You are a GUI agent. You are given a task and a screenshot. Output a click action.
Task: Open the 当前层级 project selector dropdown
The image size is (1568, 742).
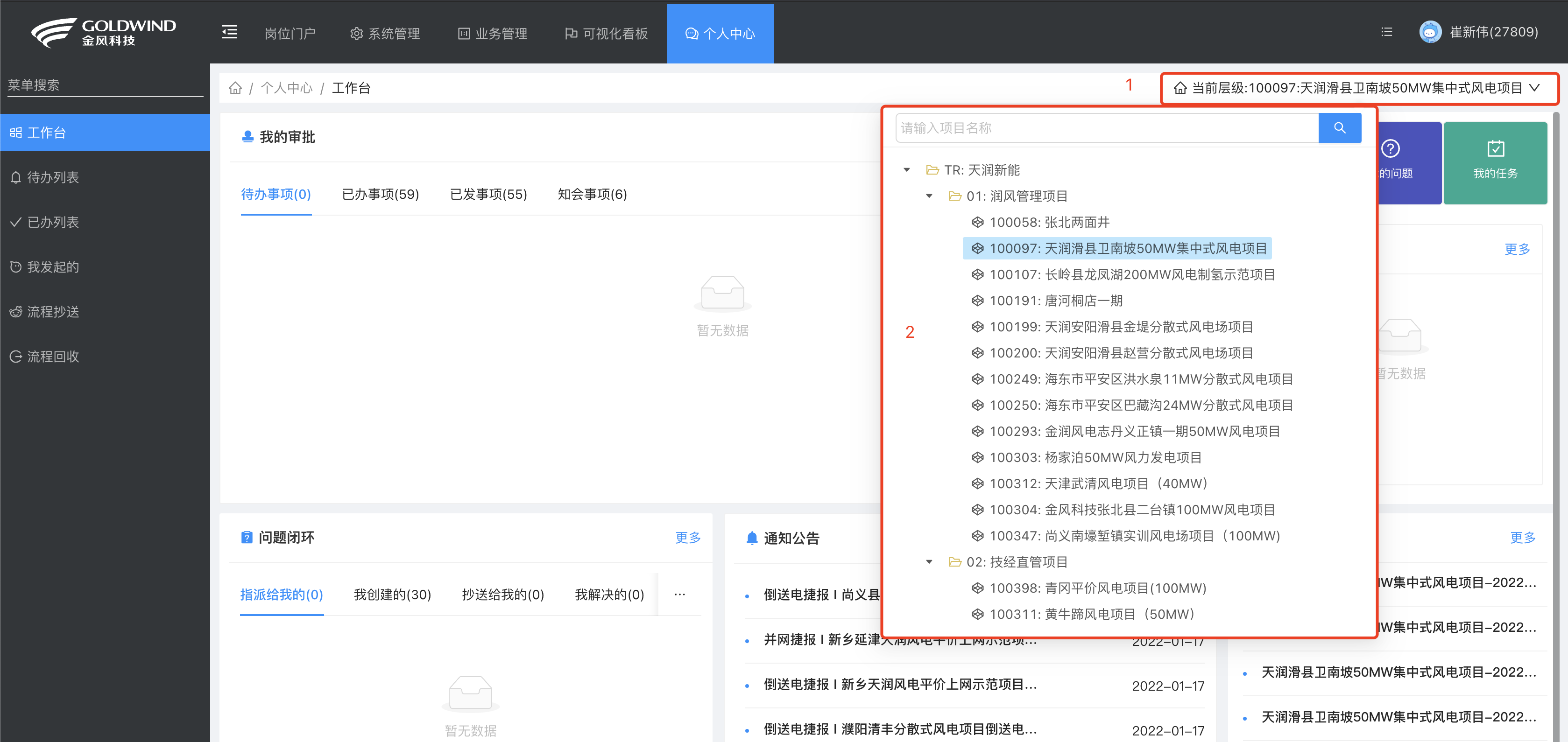coord(1359,88)
